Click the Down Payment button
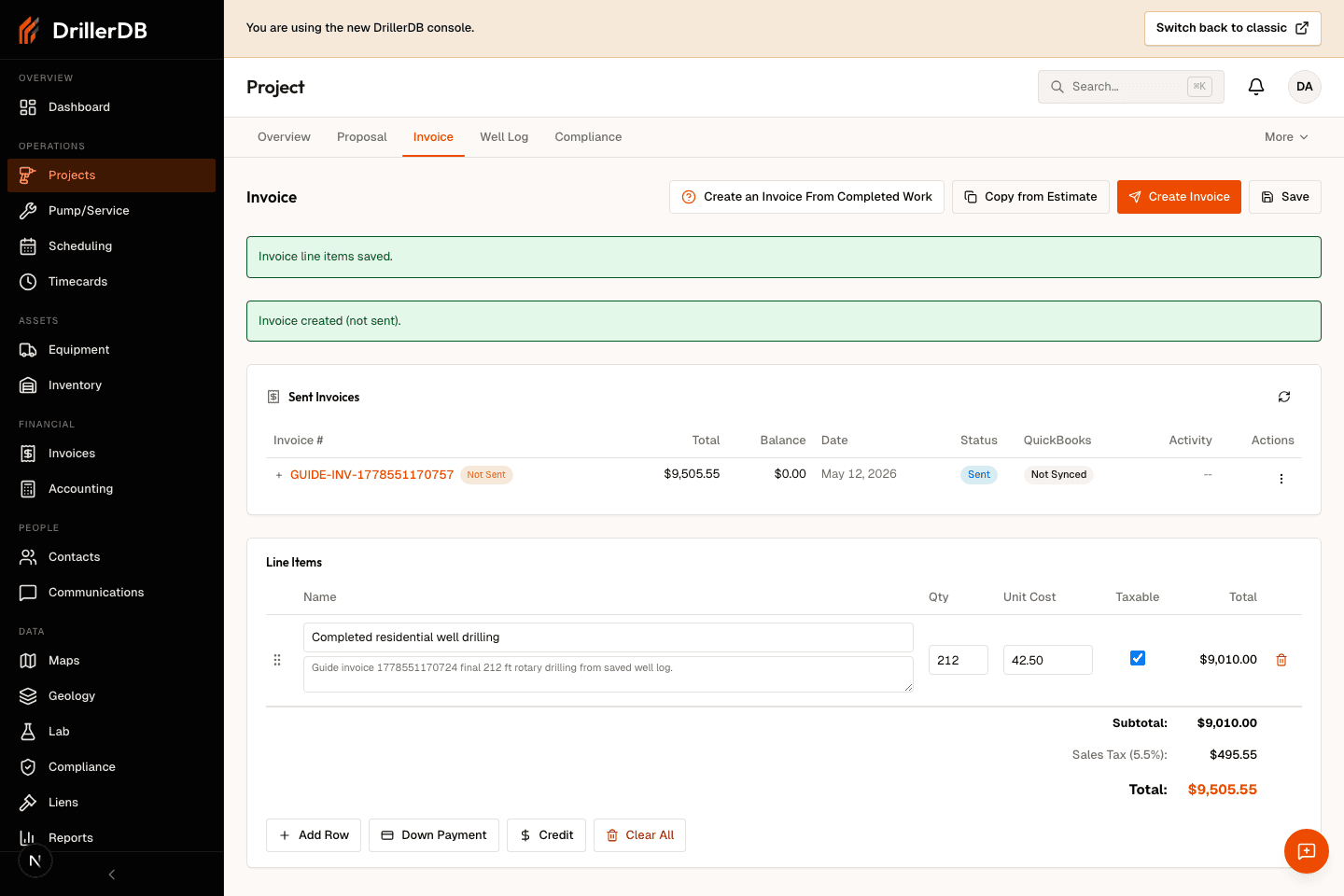 click(434, 835)
